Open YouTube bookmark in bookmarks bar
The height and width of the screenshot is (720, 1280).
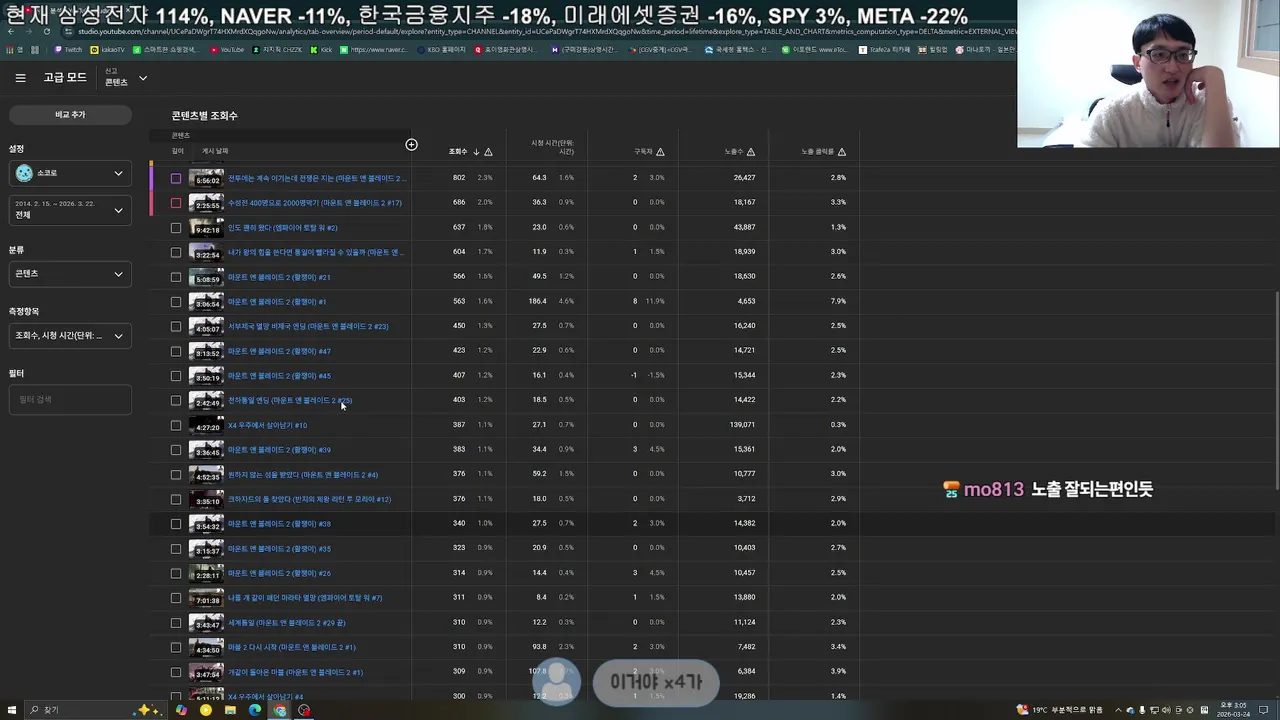tap(227, 49)
